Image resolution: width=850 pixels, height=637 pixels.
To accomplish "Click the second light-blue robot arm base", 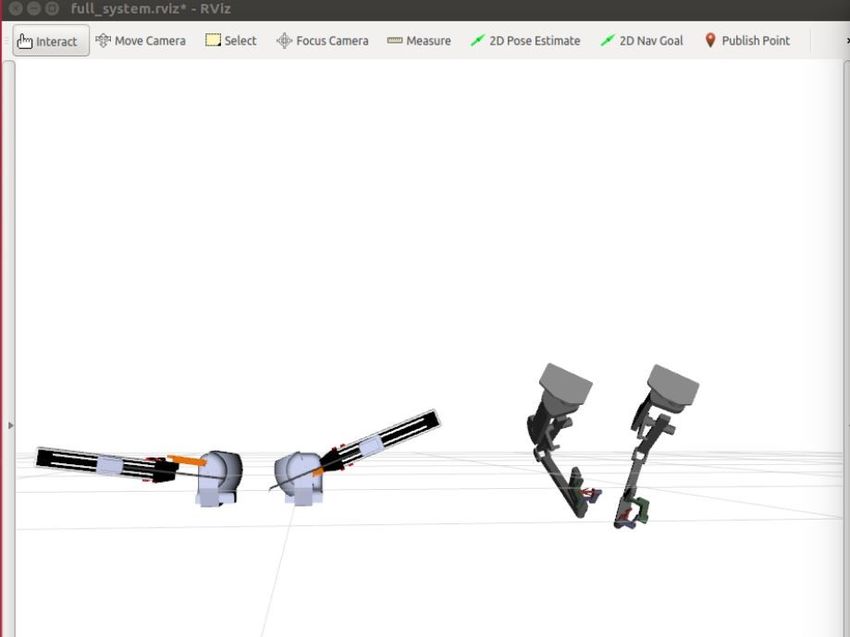I will point(299,479).
